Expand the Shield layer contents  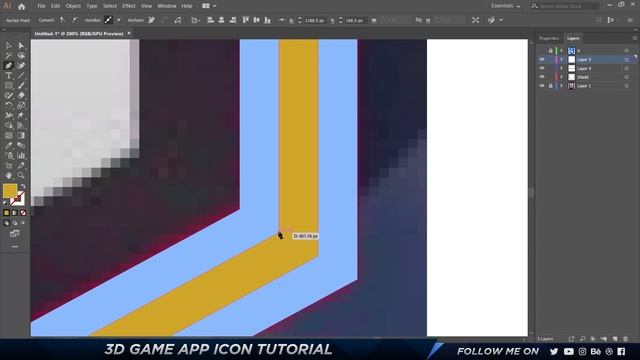[561, 77]
